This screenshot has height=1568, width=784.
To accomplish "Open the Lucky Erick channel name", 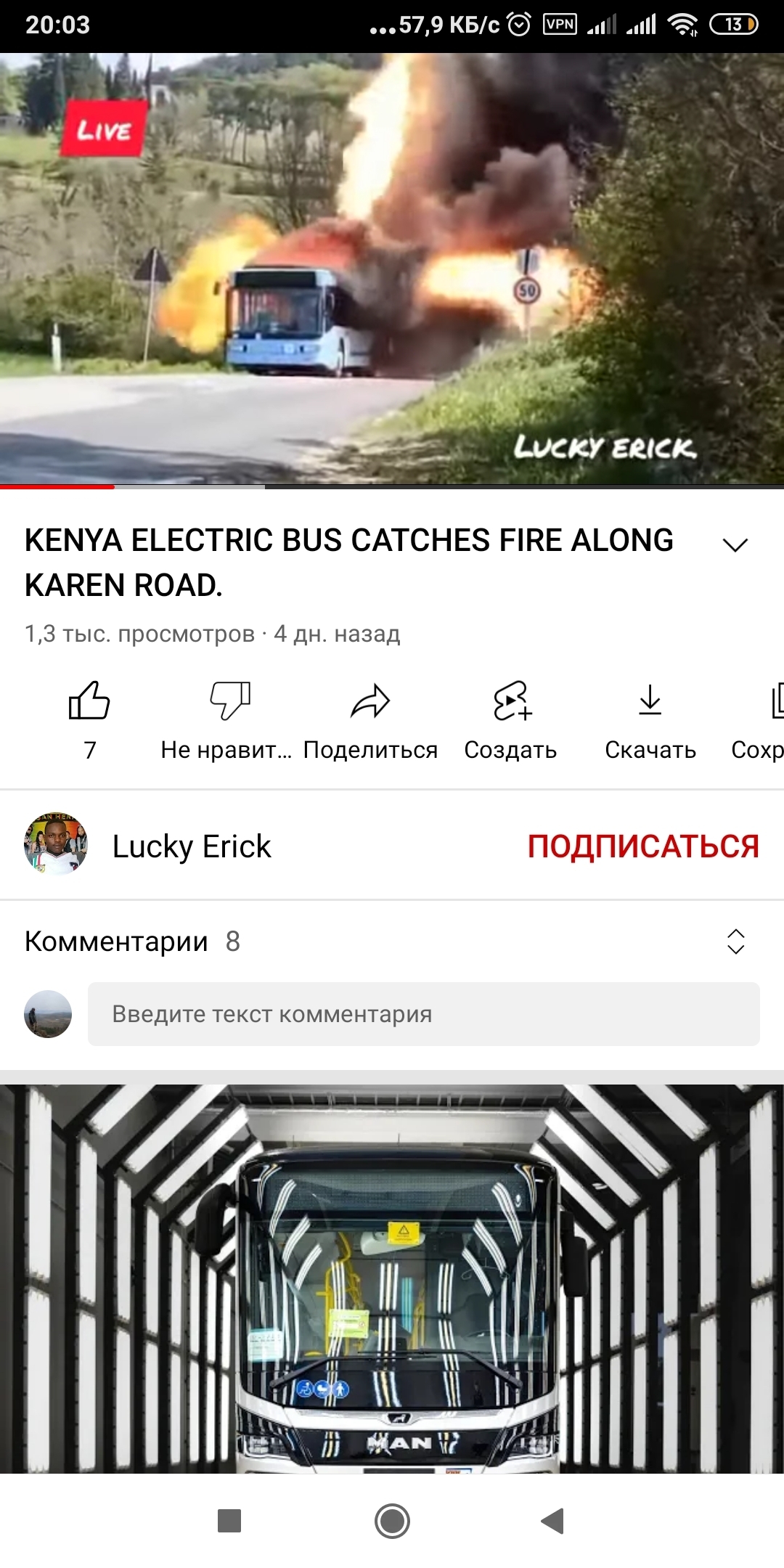I will [192, 846].
